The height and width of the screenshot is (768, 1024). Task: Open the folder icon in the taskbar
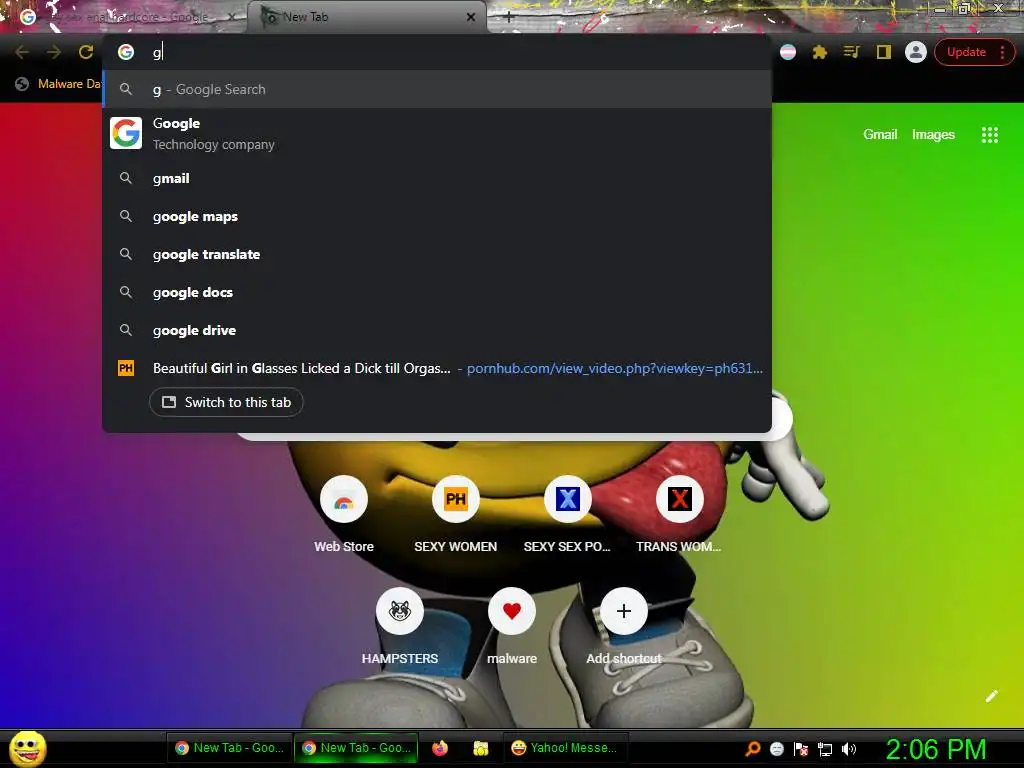pos(481,748)
